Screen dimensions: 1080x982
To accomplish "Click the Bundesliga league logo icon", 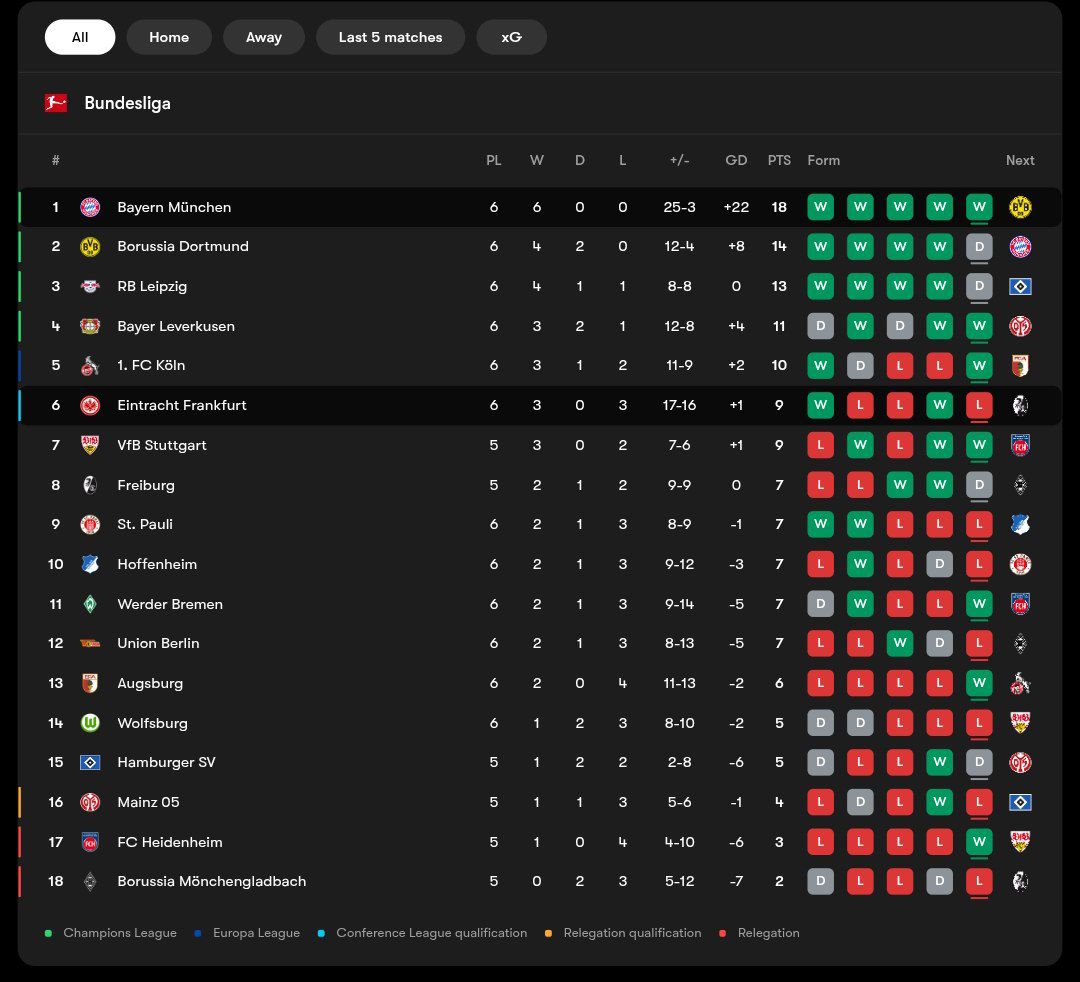I will click(56, 103).
